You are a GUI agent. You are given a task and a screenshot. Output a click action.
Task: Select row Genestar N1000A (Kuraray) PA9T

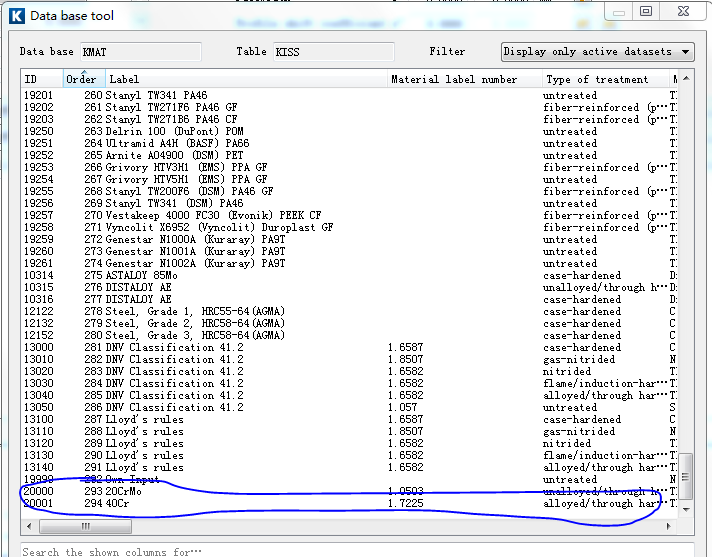pos(350,239)
